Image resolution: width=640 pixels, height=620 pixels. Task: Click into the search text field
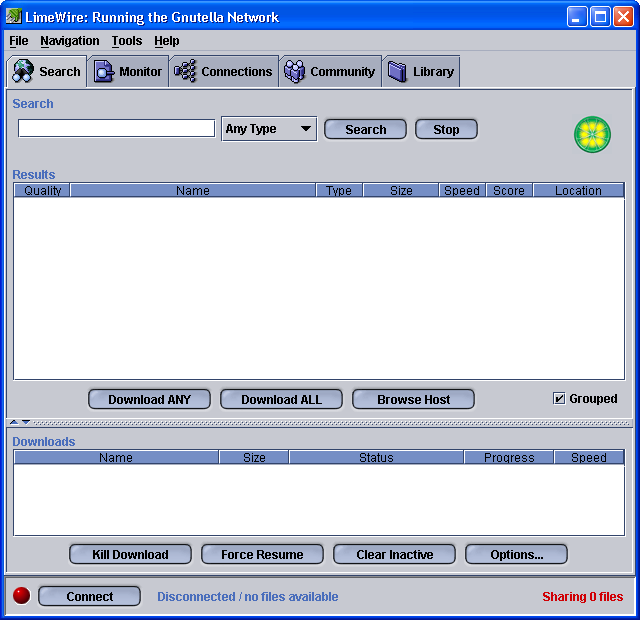tap(116, 129)
